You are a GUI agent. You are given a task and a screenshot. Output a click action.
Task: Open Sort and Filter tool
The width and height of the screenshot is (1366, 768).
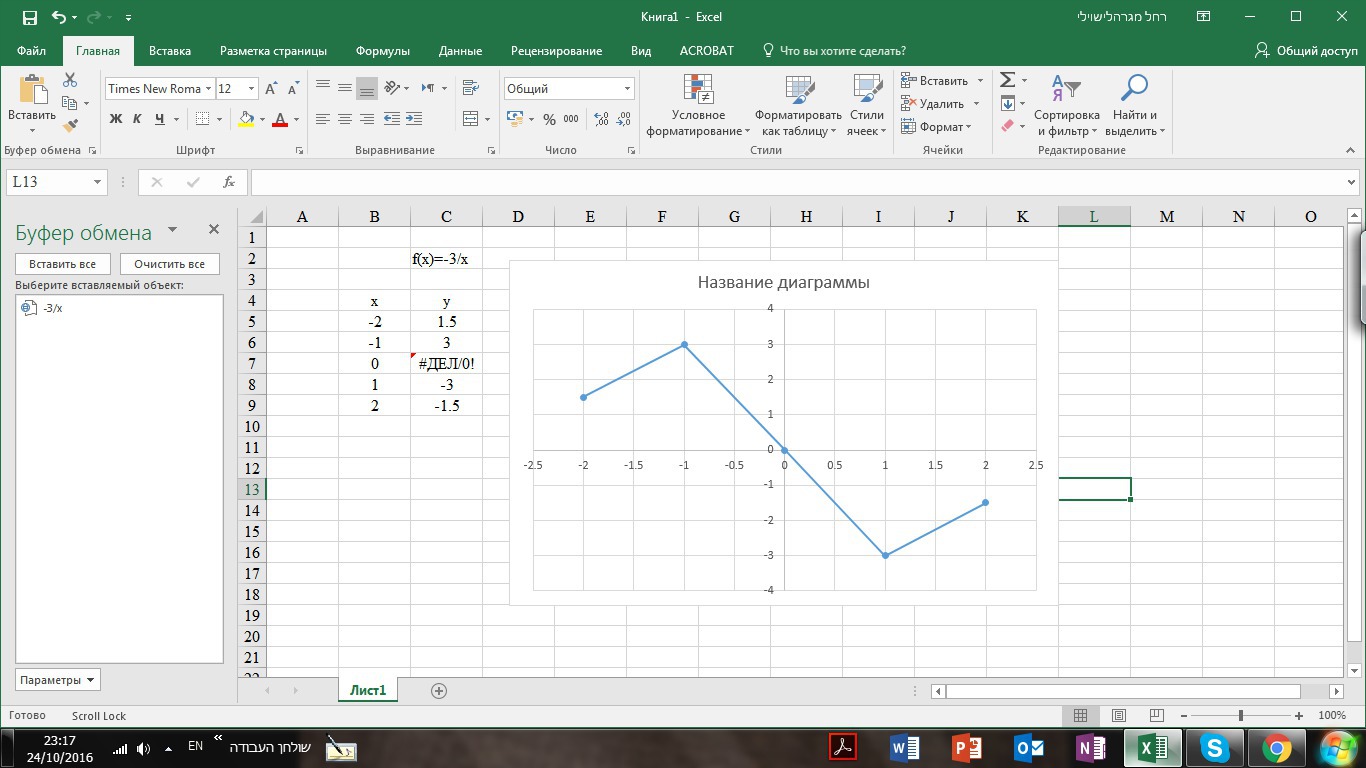[1066, 106]
